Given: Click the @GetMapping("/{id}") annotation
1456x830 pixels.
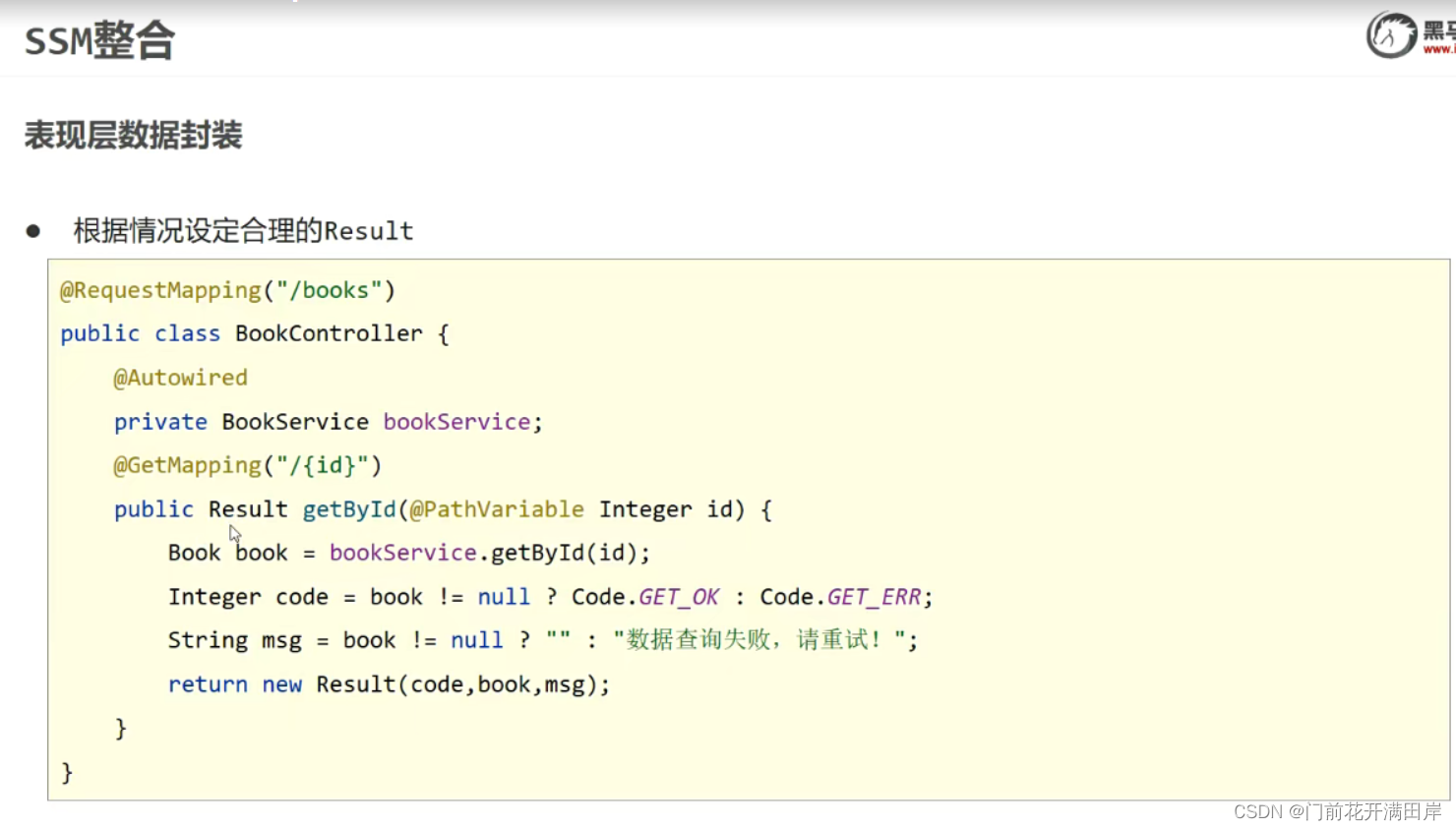Looking at the screenshot, I should tap(247, 465).
